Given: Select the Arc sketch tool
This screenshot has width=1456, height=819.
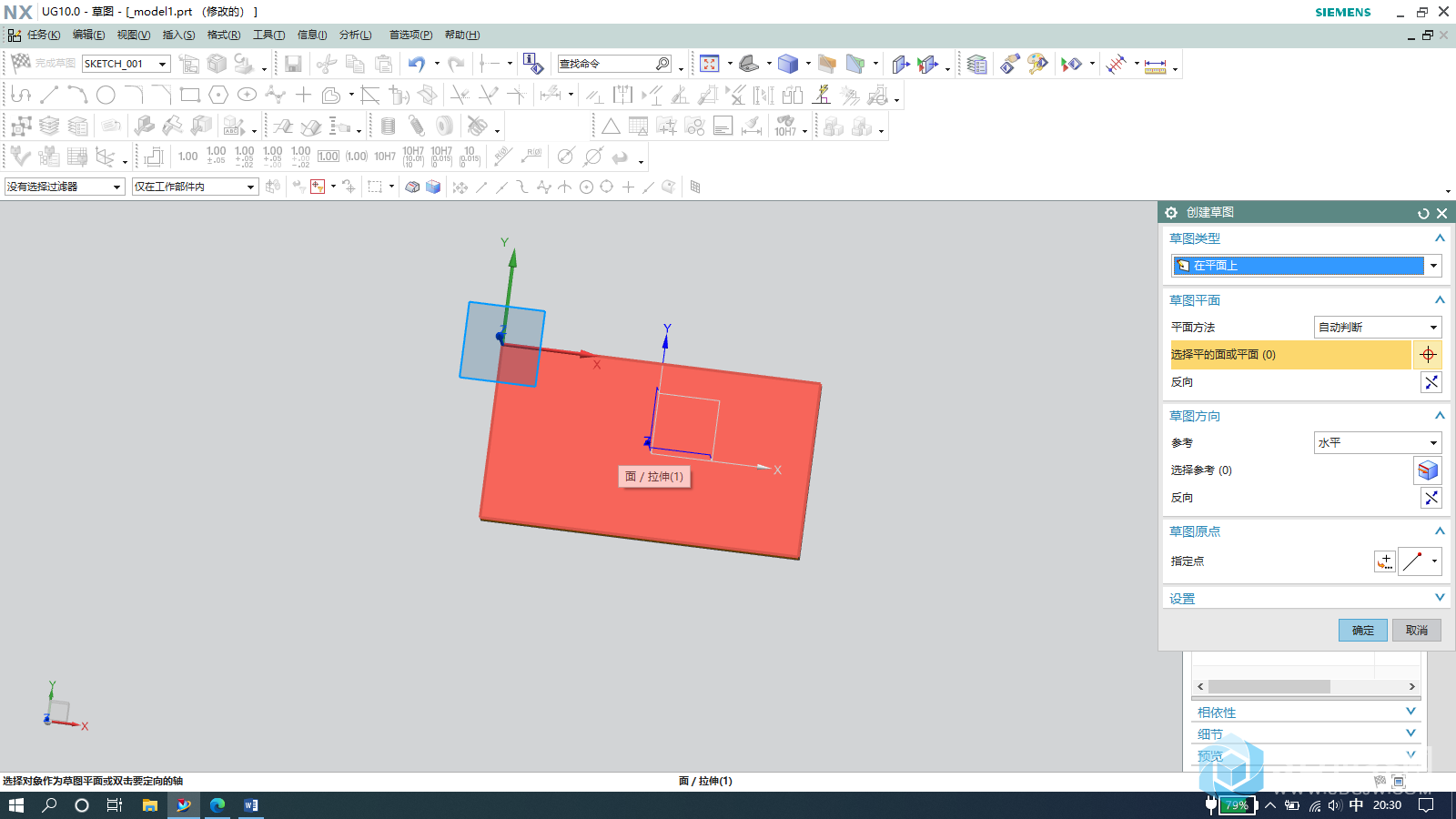Looking at the screenshot, I should click(x=77, y=95).
